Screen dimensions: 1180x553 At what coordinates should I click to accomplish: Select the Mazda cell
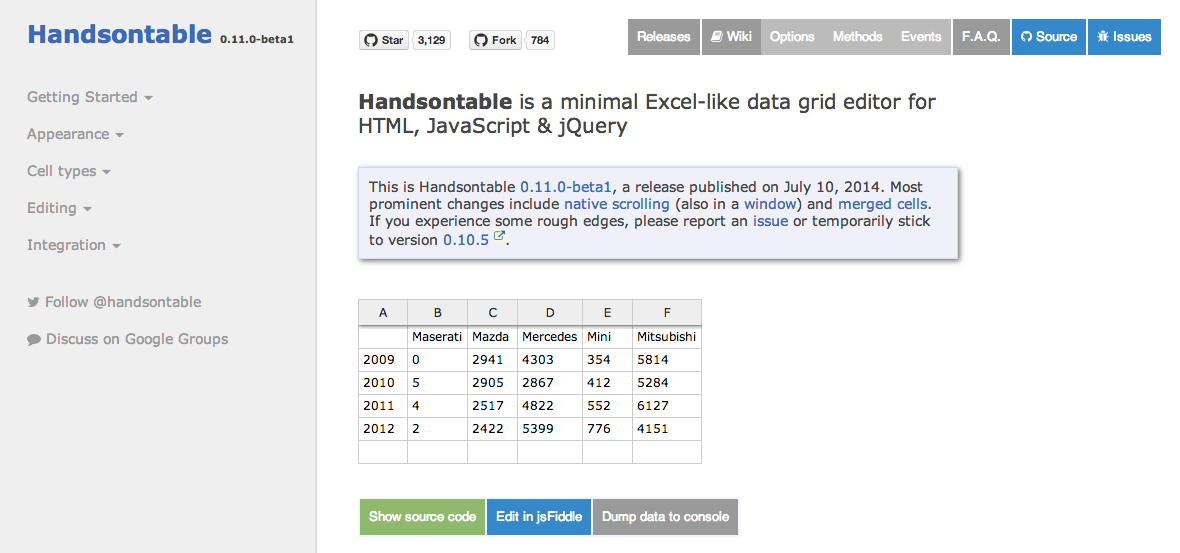493,337
